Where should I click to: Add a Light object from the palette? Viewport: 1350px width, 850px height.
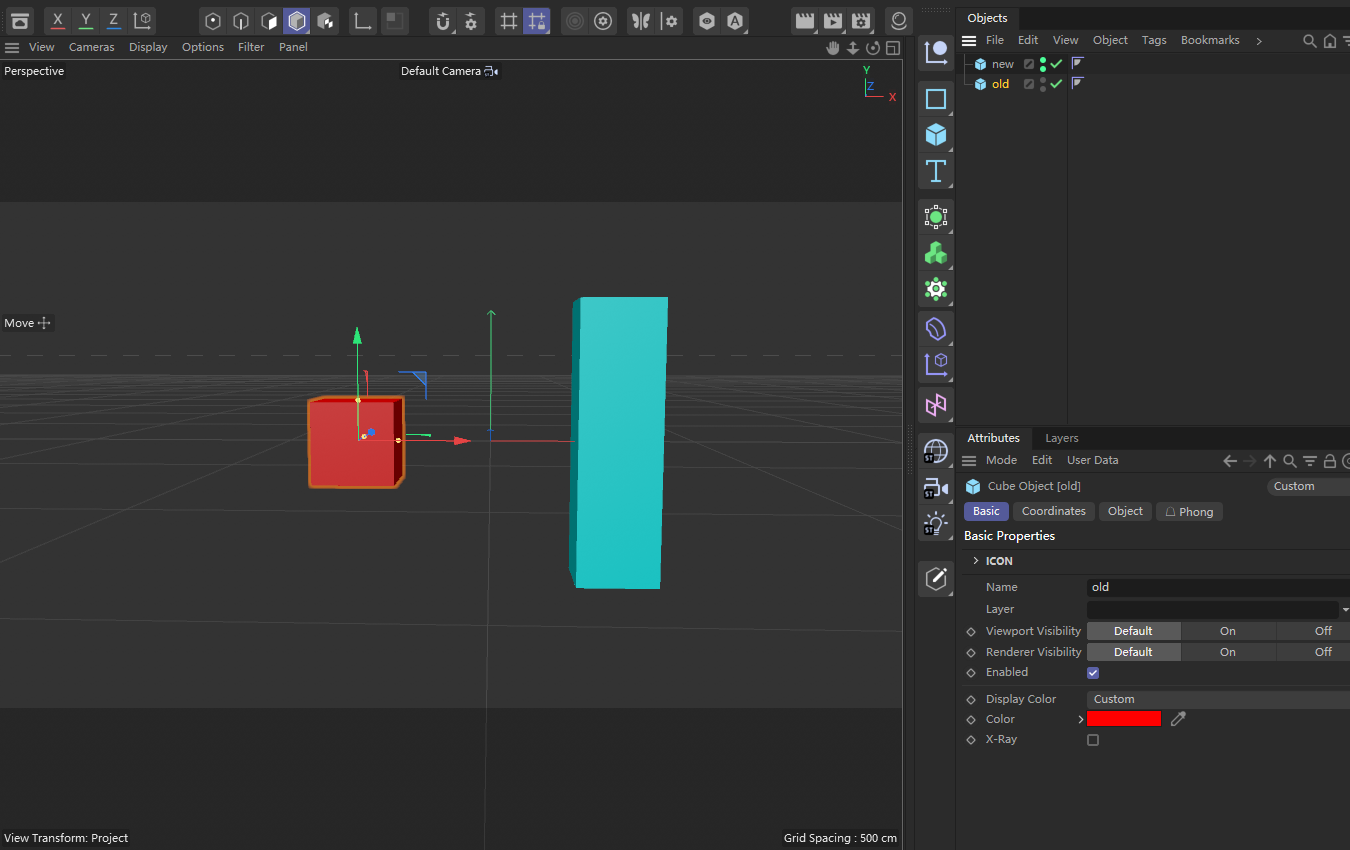[x=936, y=523]
